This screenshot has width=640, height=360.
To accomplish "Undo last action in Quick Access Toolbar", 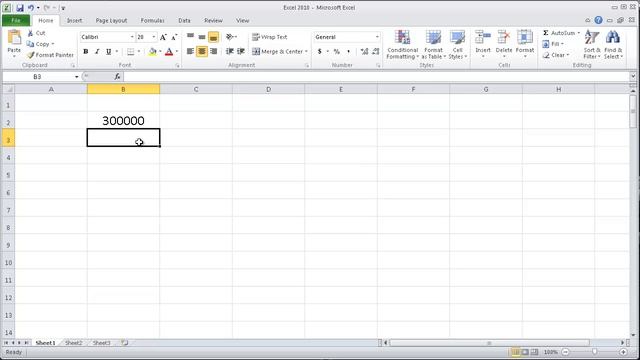I will (31, 8).
